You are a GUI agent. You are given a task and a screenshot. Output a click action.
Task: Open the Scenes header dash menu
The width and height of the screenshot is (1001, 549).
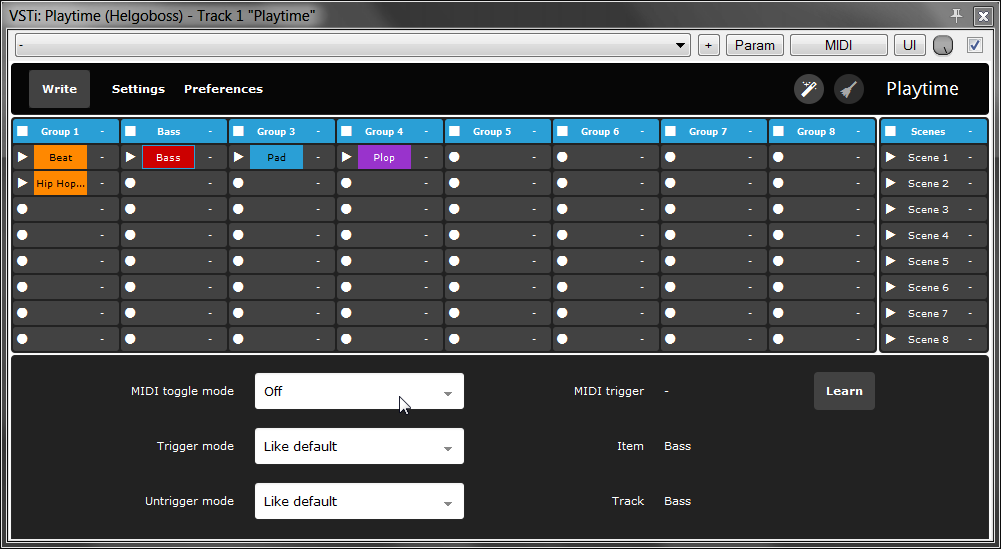pos(970,131)
